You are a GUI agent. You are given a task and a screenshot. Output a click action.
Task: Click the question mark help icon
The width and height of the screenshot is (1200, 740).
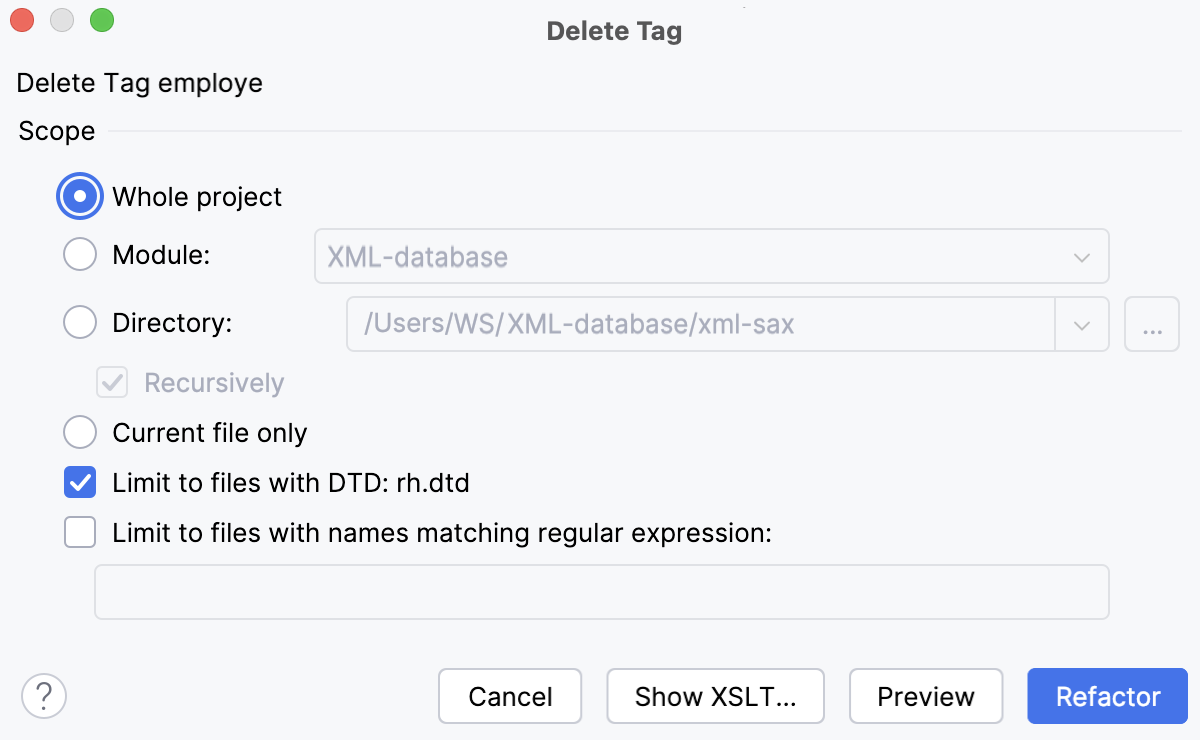44,695
